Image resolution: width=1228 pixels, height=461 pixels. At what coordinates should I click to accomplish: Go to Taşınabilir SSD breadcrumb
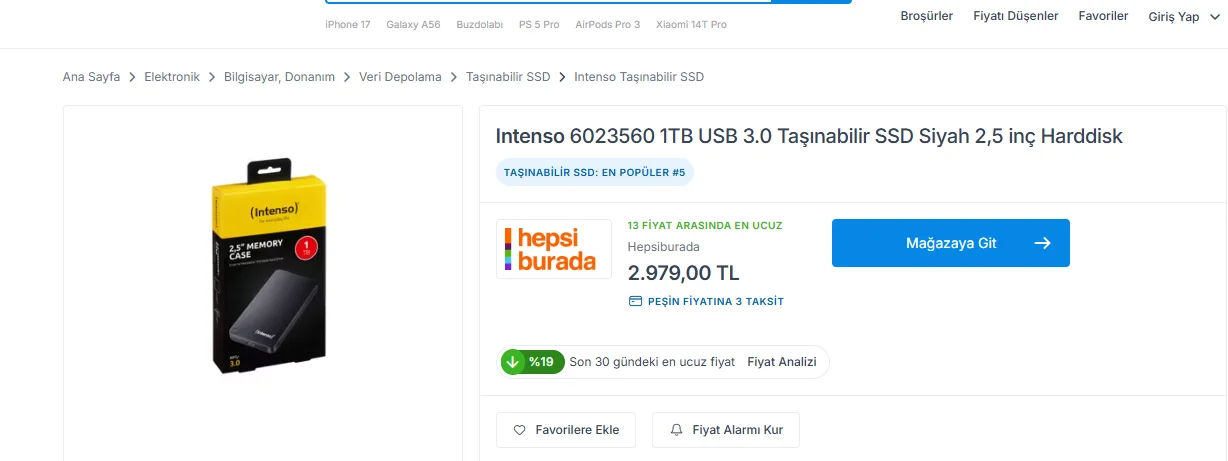point(508,77)
